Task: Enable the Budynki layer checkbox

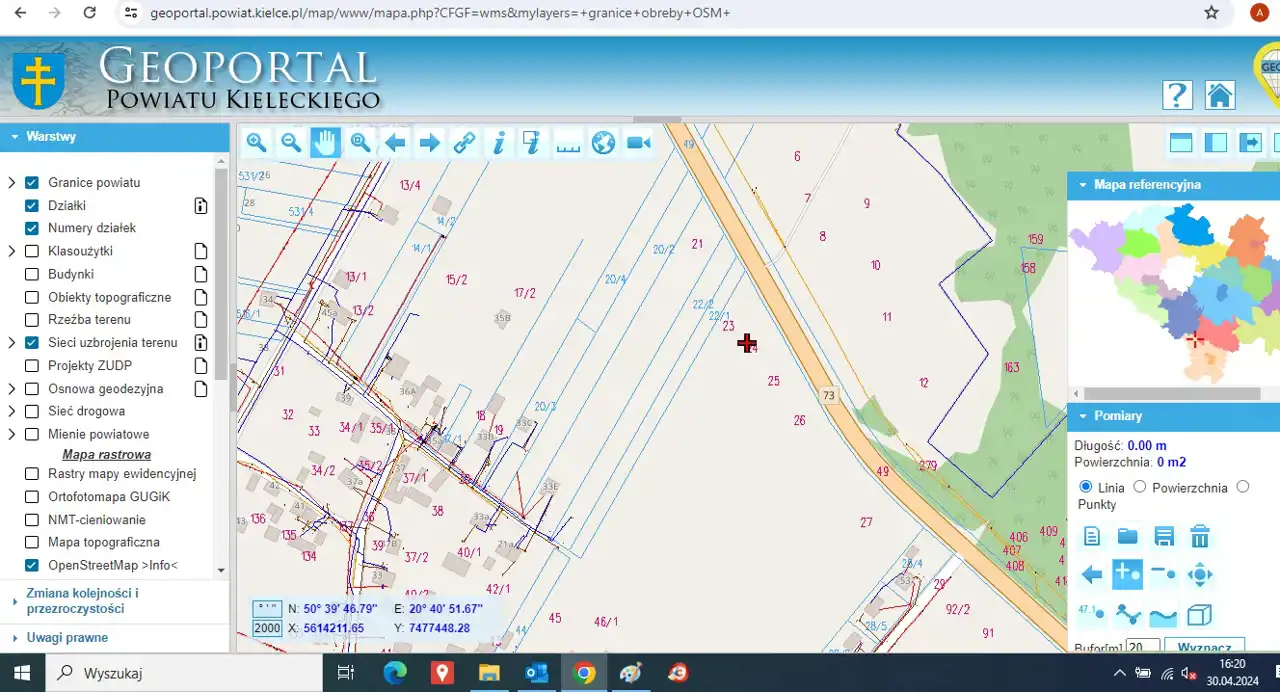Action: click(32, 274)
